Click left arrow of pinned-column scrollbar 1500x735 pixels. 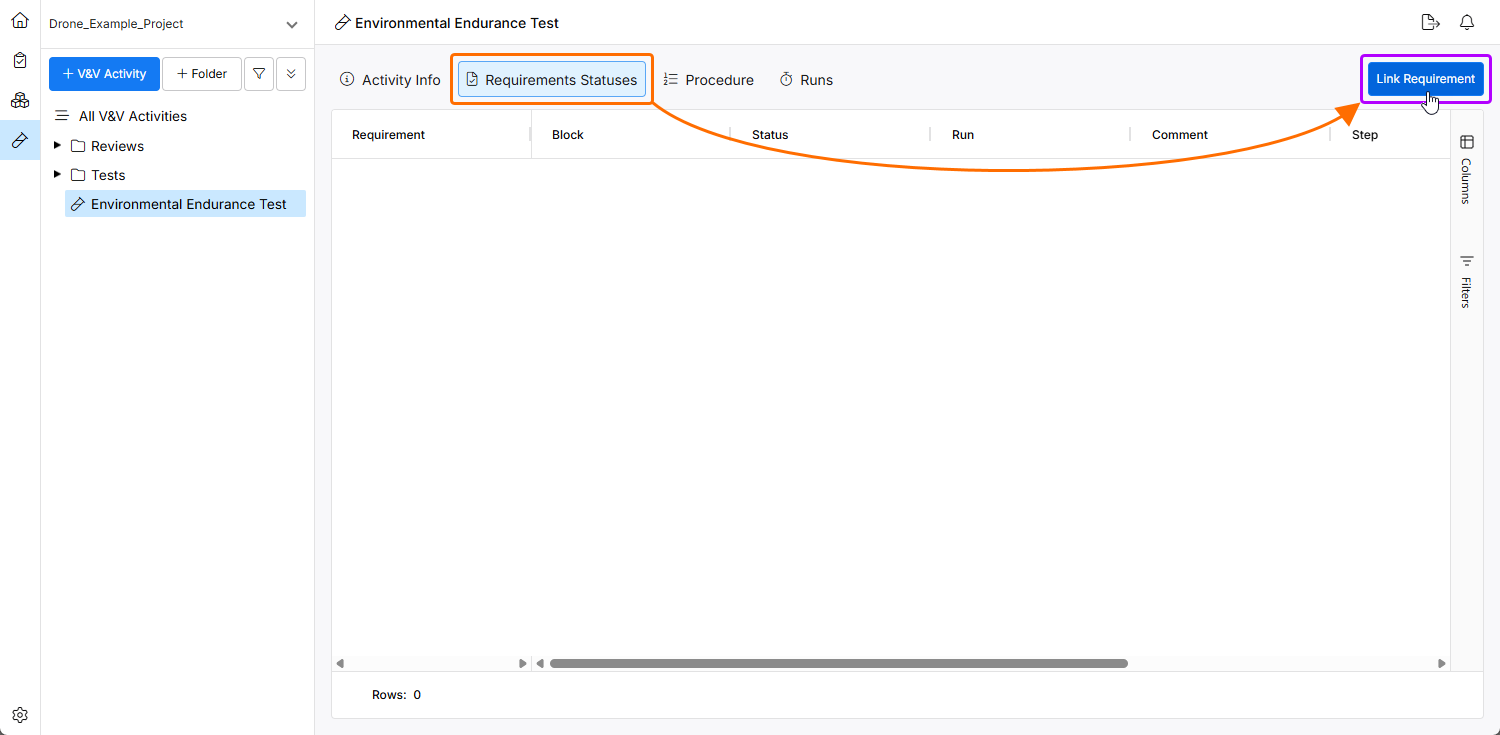point(340,663)
